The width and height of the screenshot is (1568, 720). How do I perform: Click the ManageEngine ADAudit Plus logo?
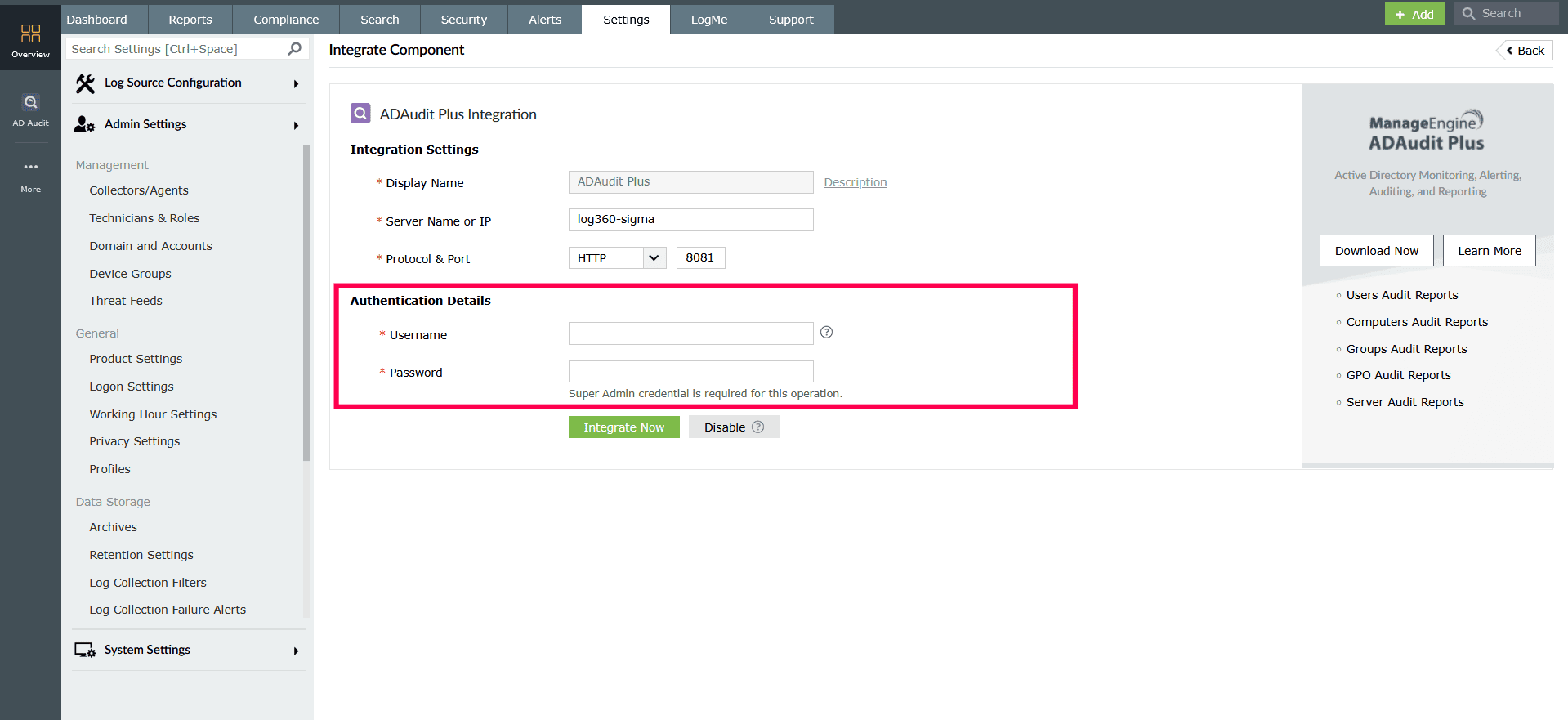(x=1427, y=131)
